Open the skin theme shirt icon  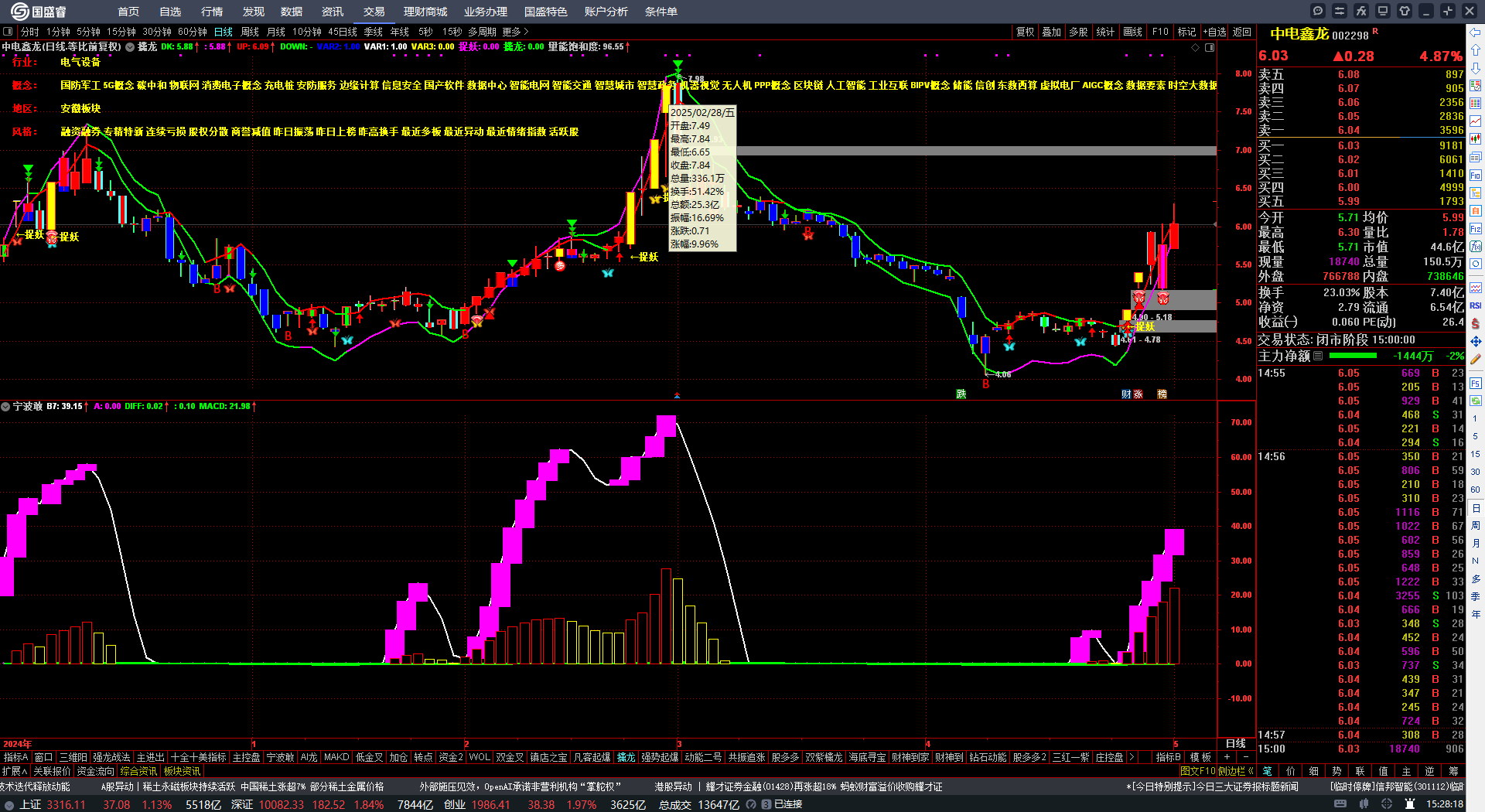1405,11
